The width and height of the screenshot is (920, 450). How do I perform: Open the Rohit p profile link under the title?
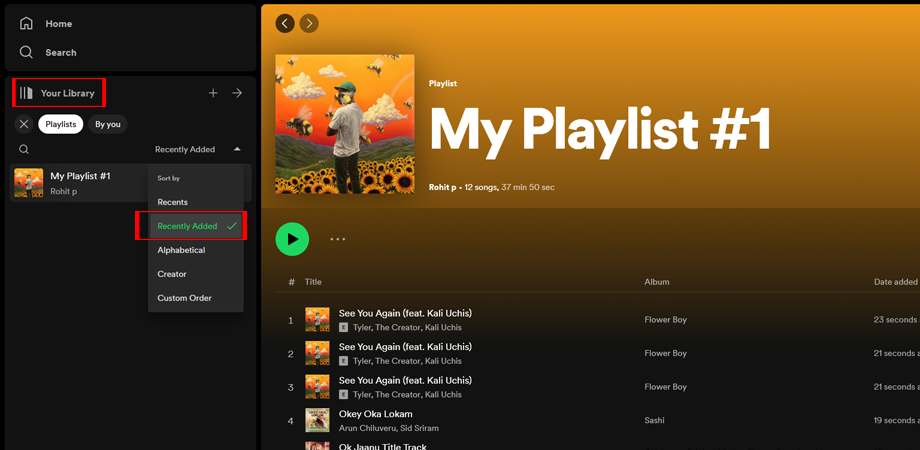pyautogui.click(x=443, y=187)
